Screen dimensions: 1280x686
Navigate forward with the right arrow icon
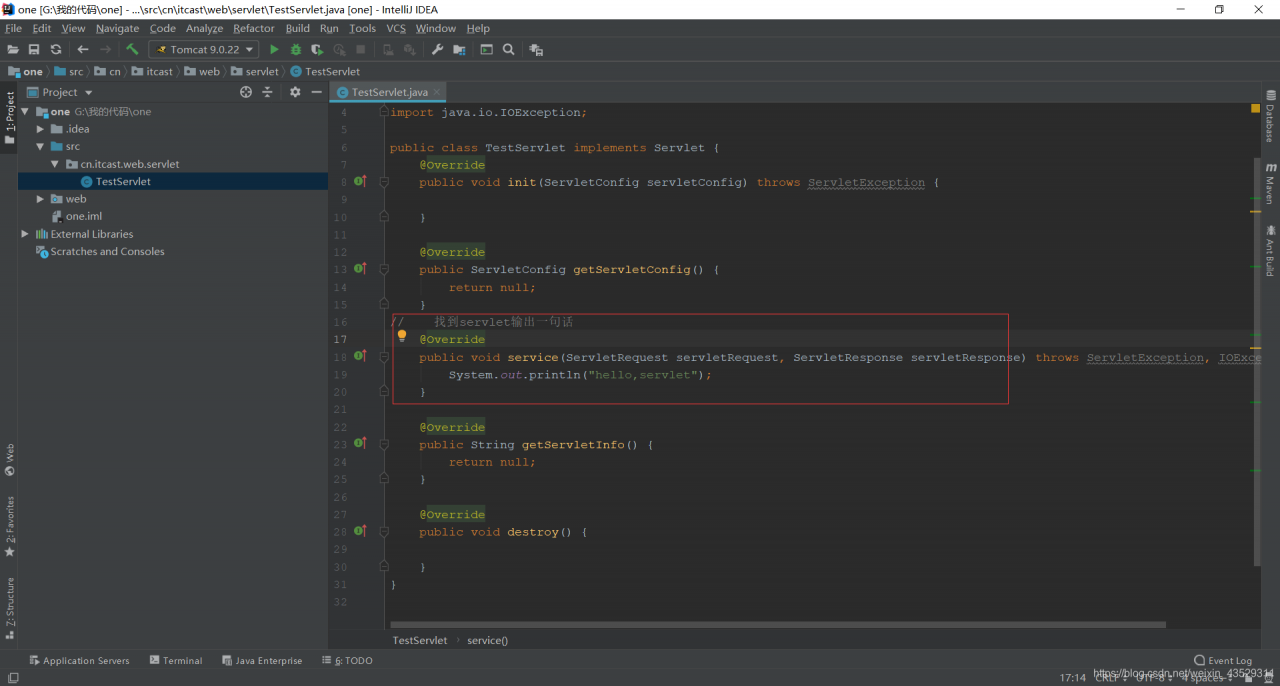point(105,49)
